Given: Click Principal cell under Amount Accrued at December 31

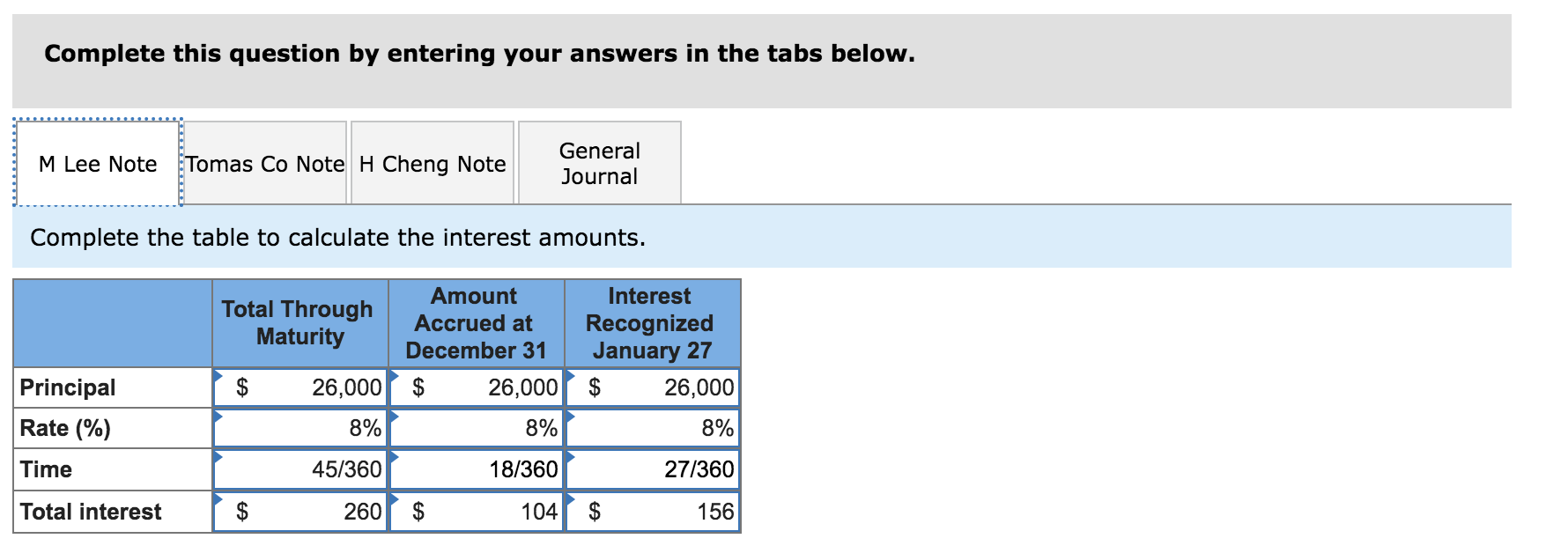Looking at the screenshot, I should click(x=477, y=387).
